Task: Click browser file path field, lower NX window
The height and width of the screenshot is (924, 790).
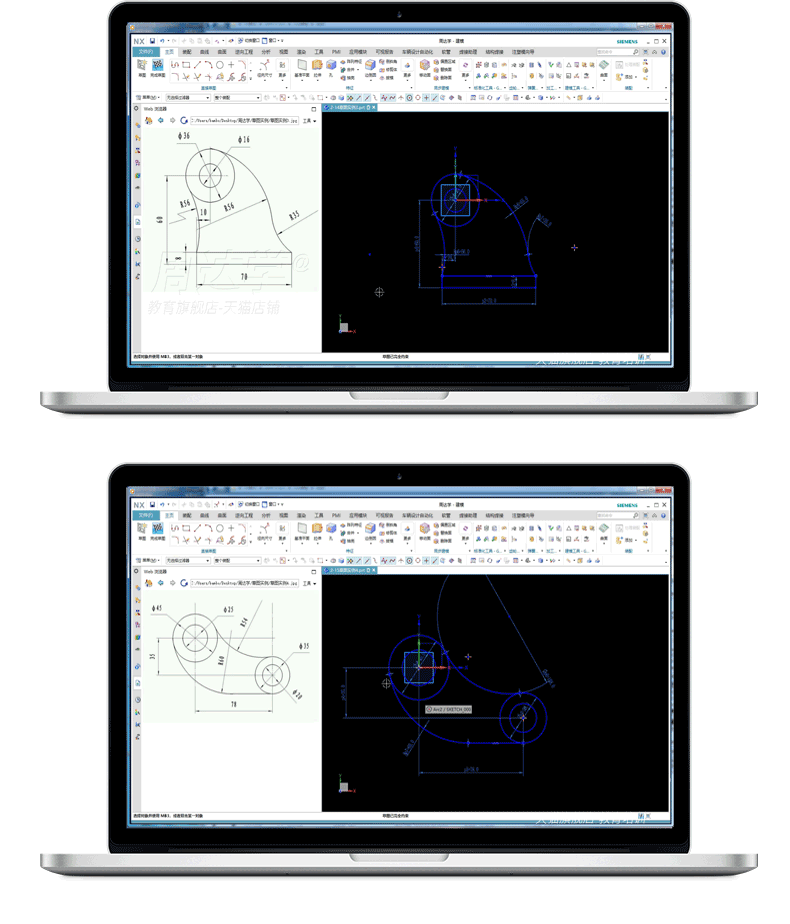Action: pos(244,583)
